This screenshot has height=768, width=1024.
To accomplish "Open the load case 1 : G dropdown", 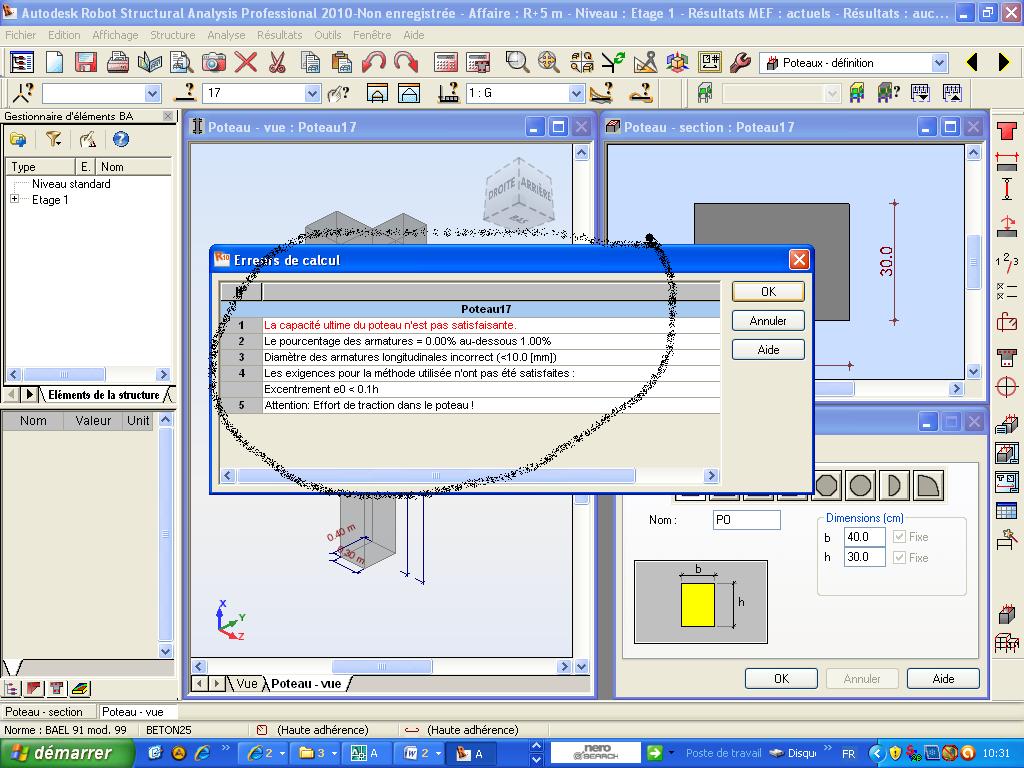I will tap(575, 93).
